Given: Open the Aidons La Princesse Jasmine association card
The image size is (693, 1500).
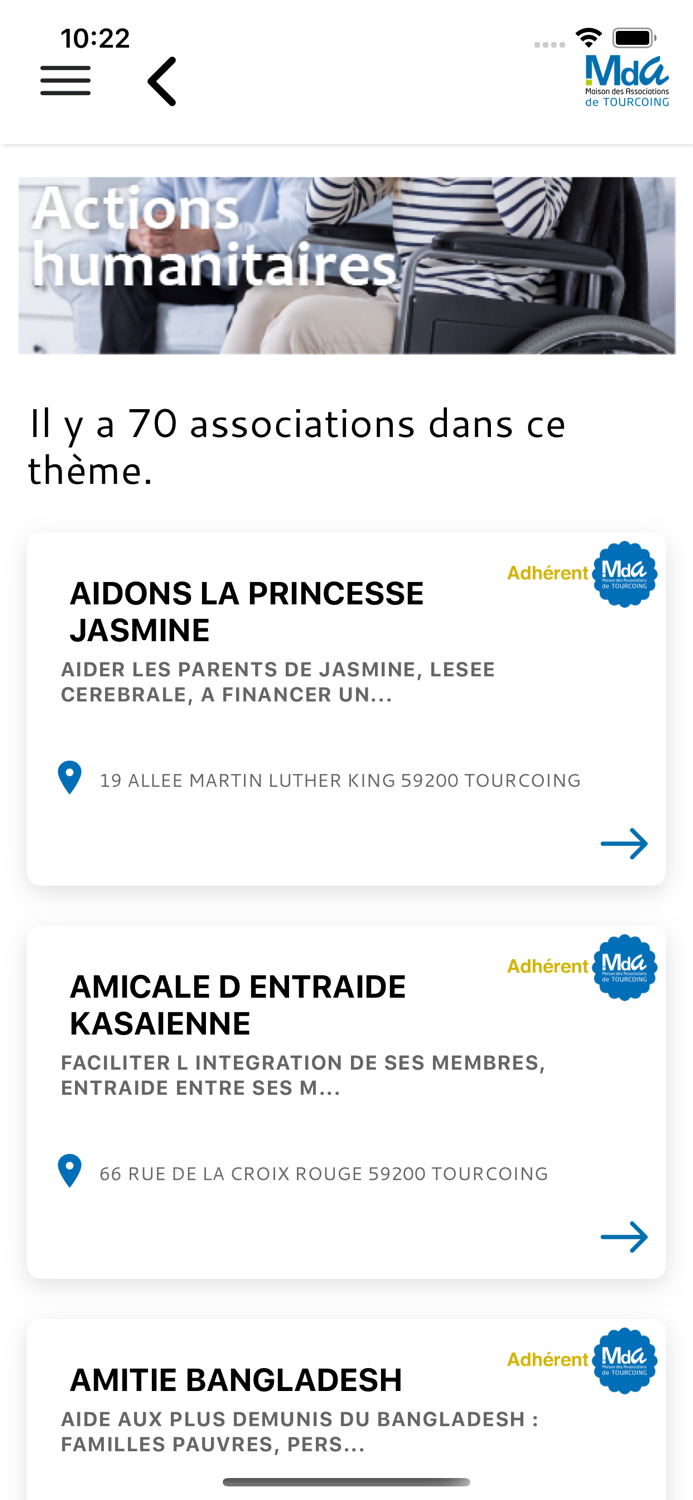Looking at the screenshot, I should 346,708.
